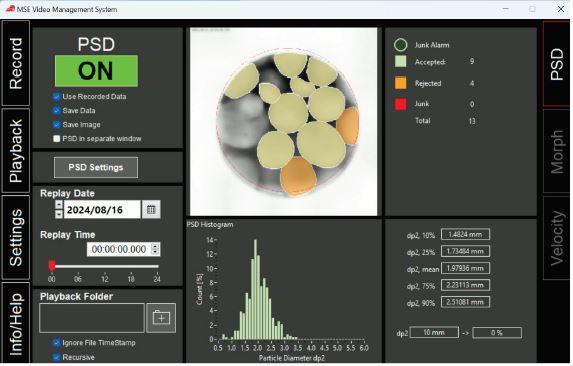Click the Particle Diameter dp2 axis label
Screen dimensions: 573x366
[x=292, y=358]
